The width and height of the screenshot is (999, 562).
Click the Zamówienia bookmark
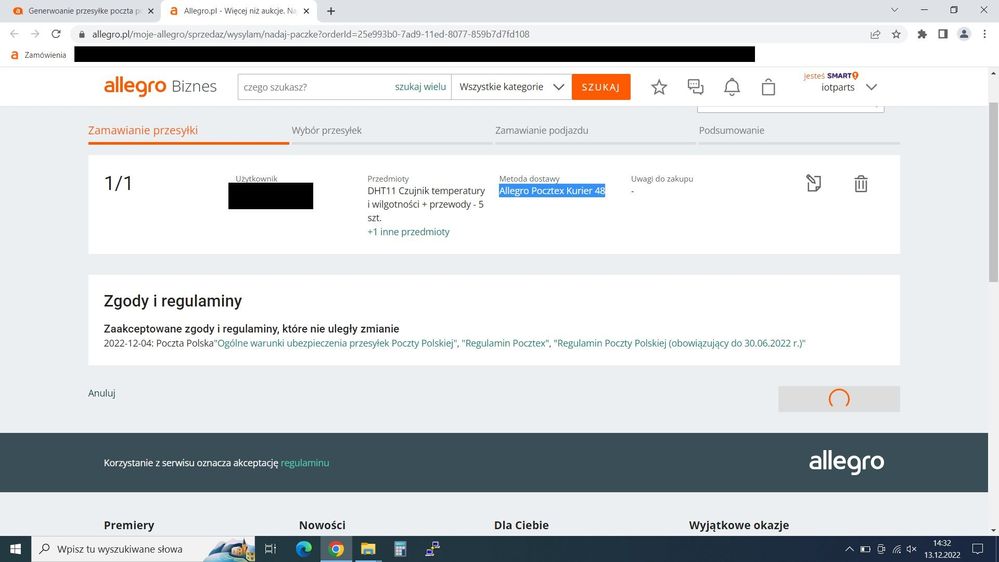click(x=40, y=55)
